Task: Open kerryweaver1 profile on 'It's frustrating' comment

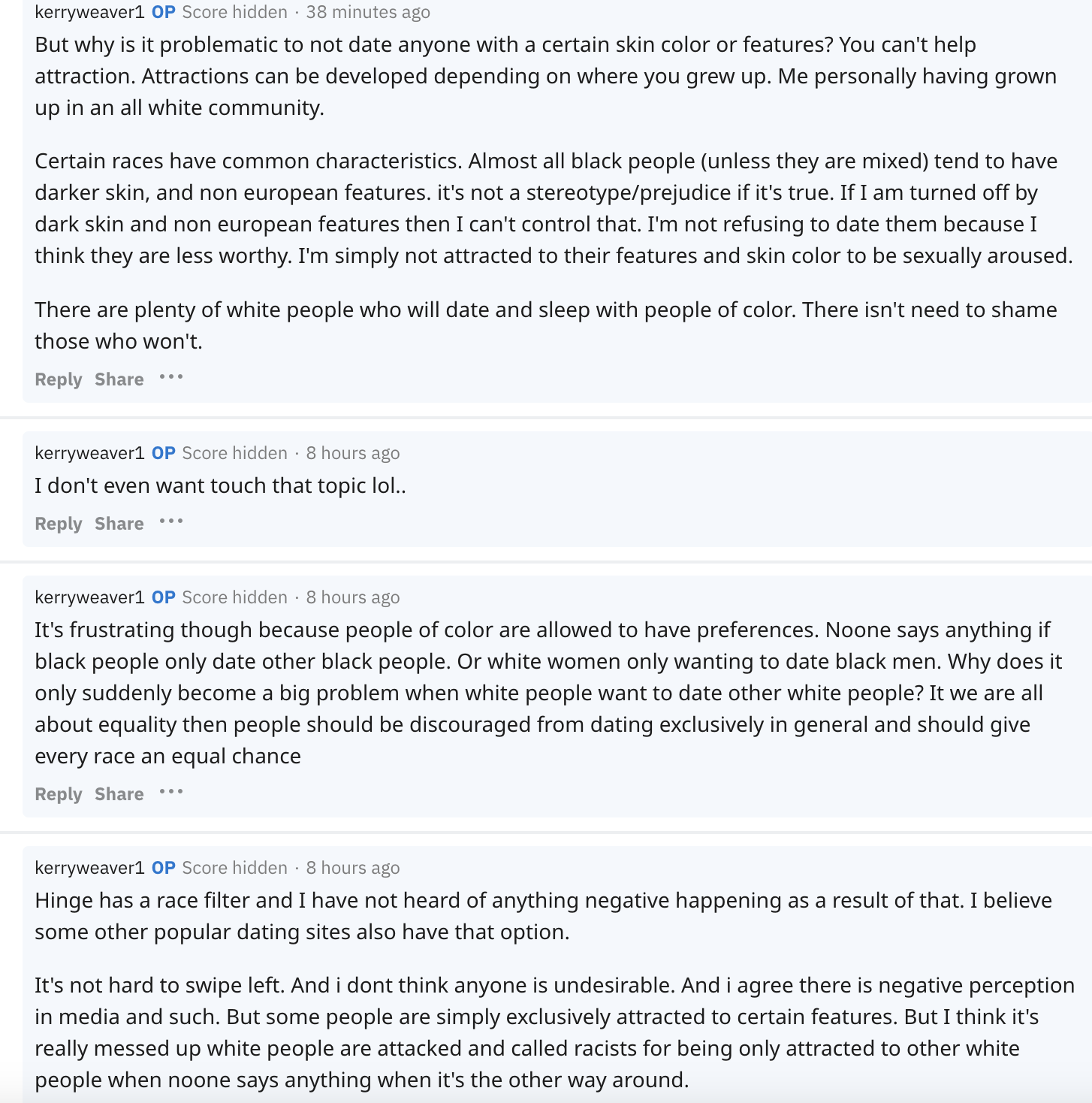Action: [89, 597]
